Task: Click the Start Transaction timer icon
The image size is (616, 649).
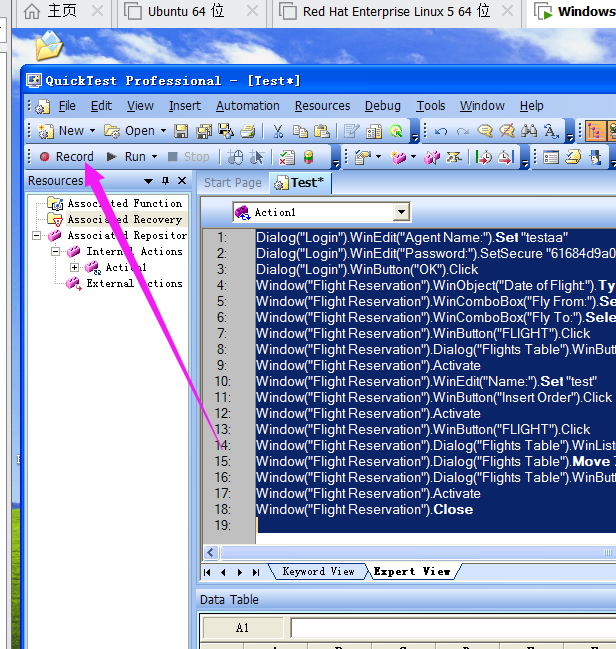Action: (483, 157)
